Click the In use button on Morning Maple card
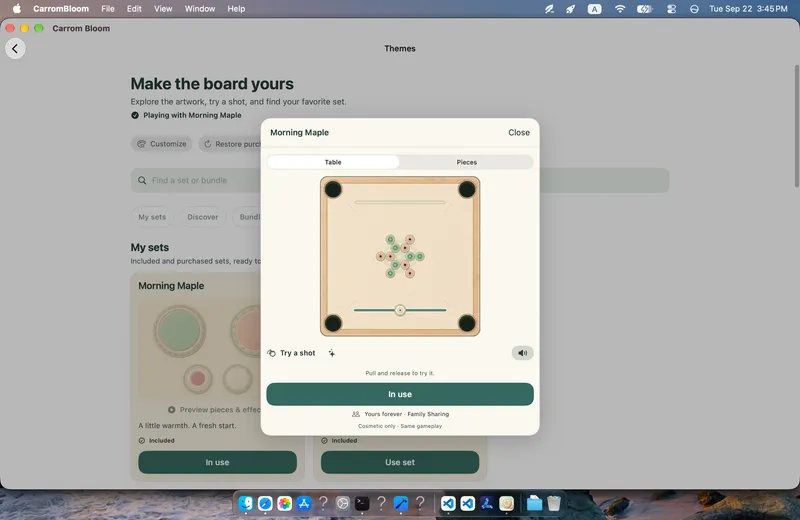This screenshot has width=800, height=520. click(217, 462)
